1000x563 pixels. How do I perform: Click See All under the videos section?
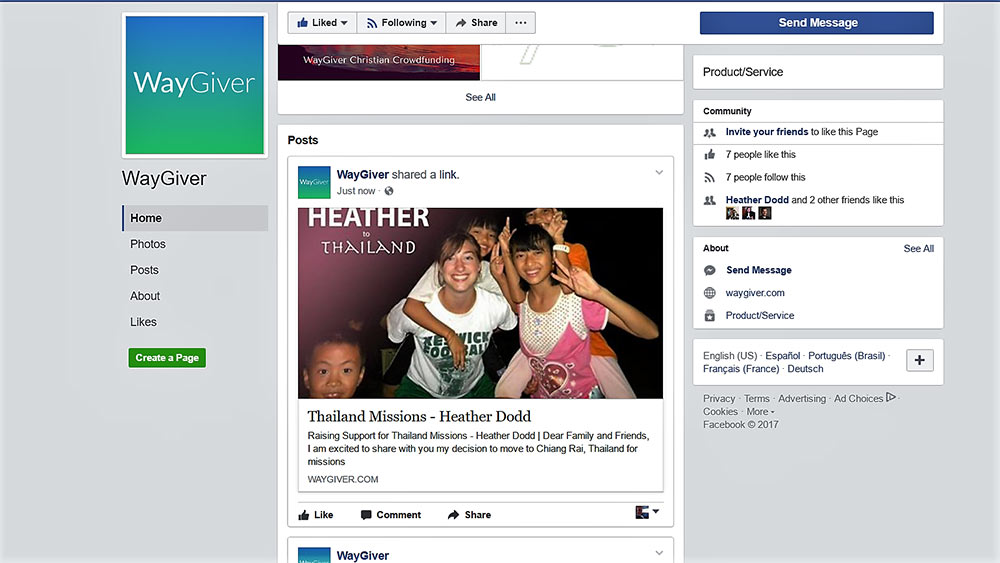pos(480,98)
